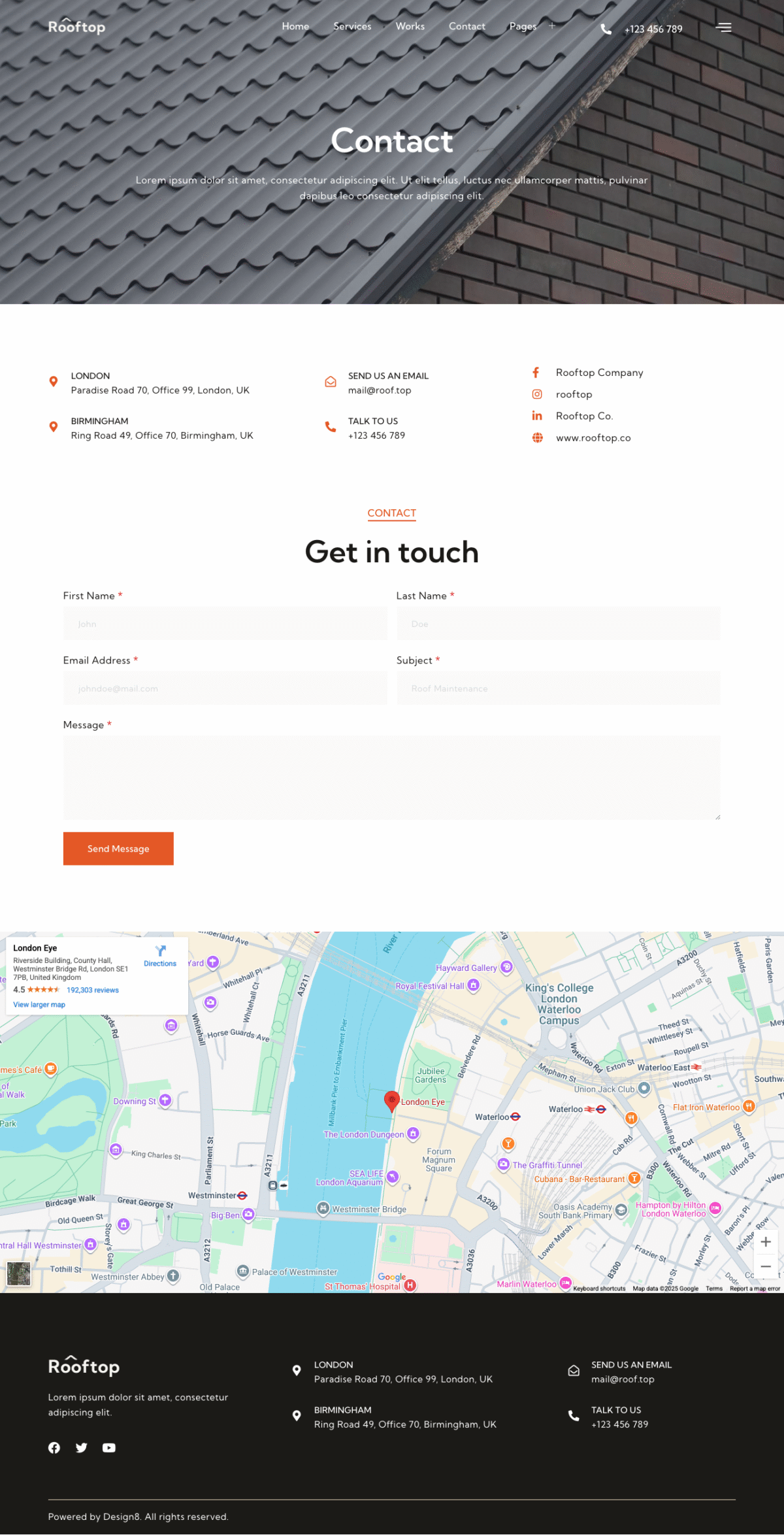Click the LinkedIn icon beside Rooftop Co.
Image resolution: width=784 pixels, height=1535 pixels.
click(537, 416)
